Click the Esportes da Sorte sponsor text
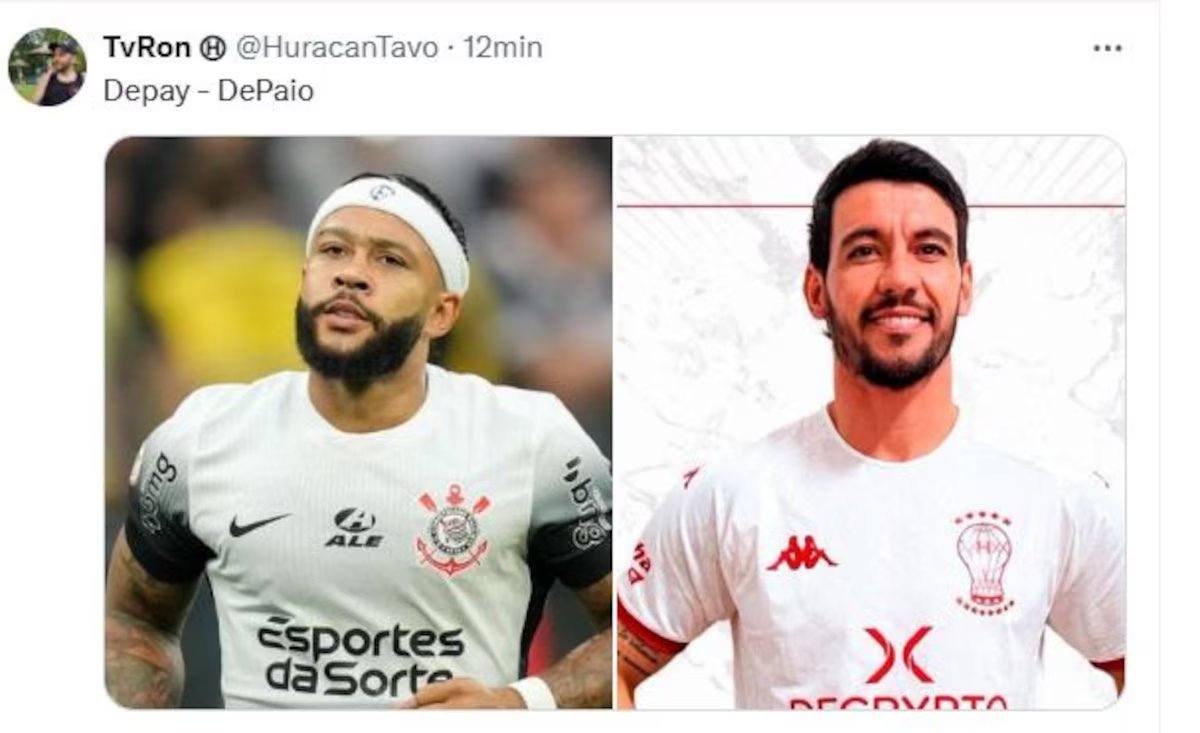1200x733 pixels. click(359, 655)
